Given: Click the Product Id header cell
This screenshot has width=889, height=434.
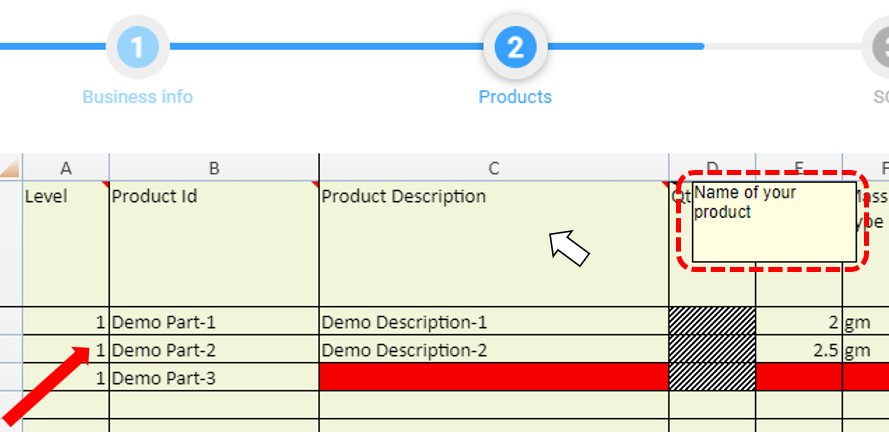Looking at the screenshot, I should pos(214,243).
